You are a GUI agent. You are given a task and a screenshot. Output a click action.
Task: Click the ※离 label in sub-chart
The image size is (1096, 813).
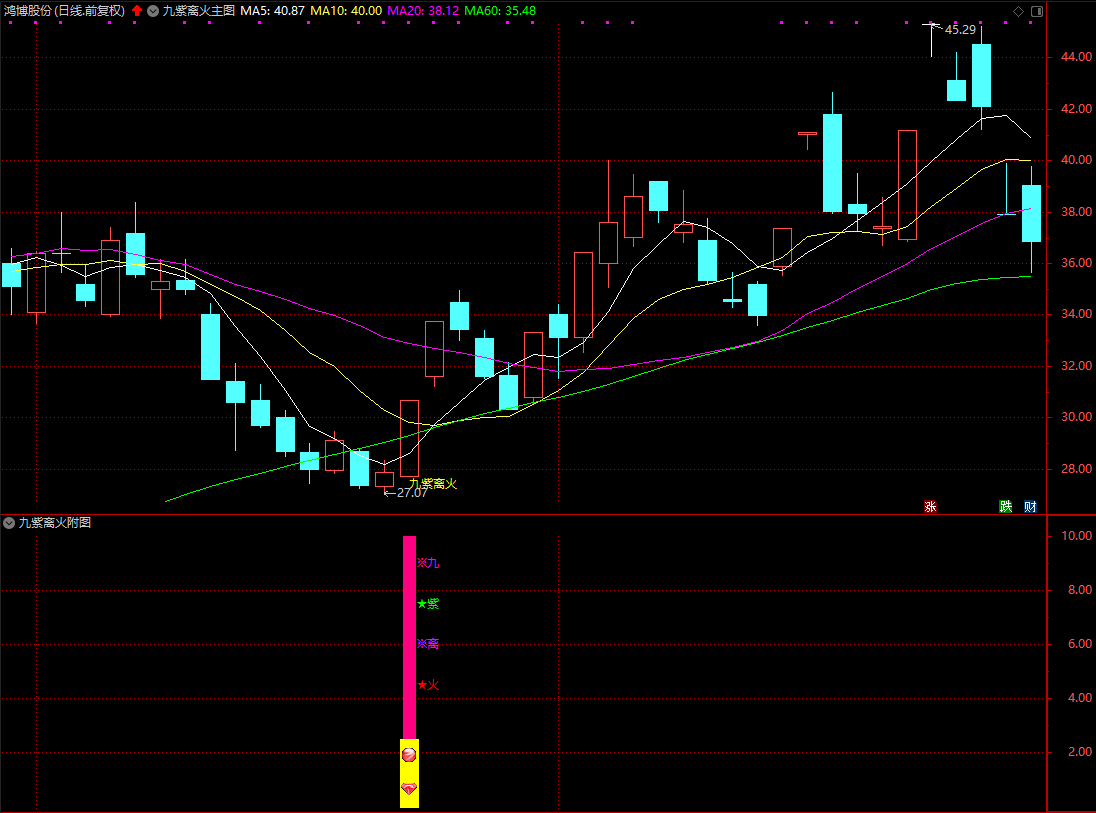(x=428, y=644)
